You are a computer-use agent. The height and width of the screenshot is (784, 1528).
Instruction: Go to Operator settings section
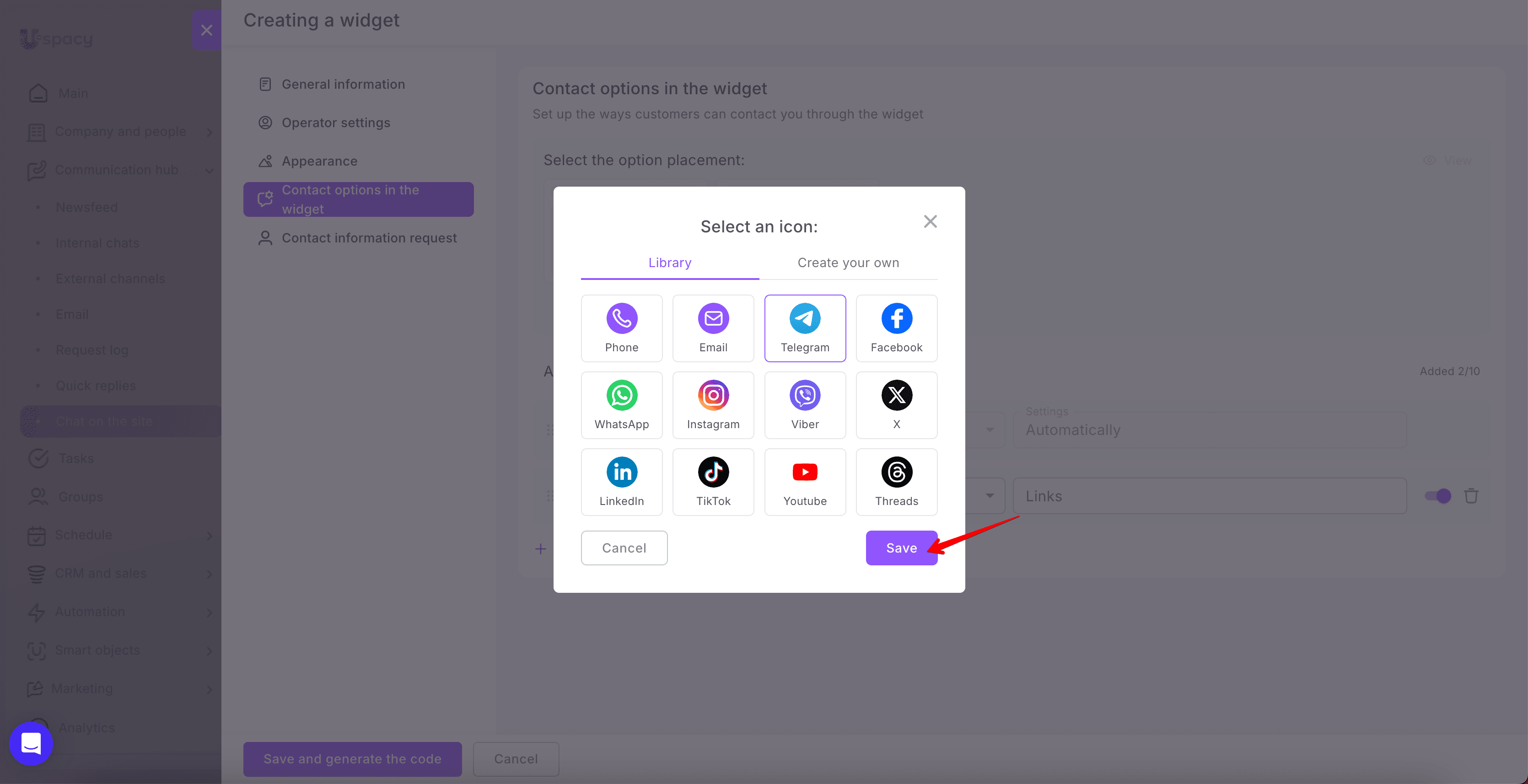tap(358, 123)
